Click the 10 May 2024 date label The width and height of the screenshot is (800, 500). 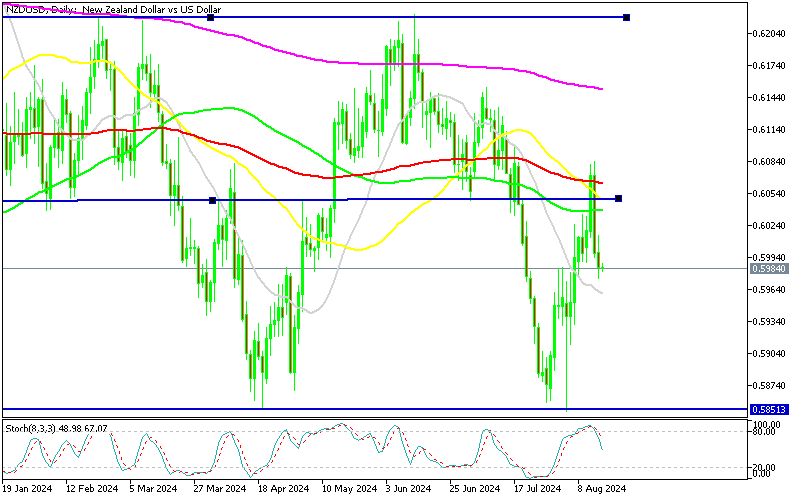(349, 489)
